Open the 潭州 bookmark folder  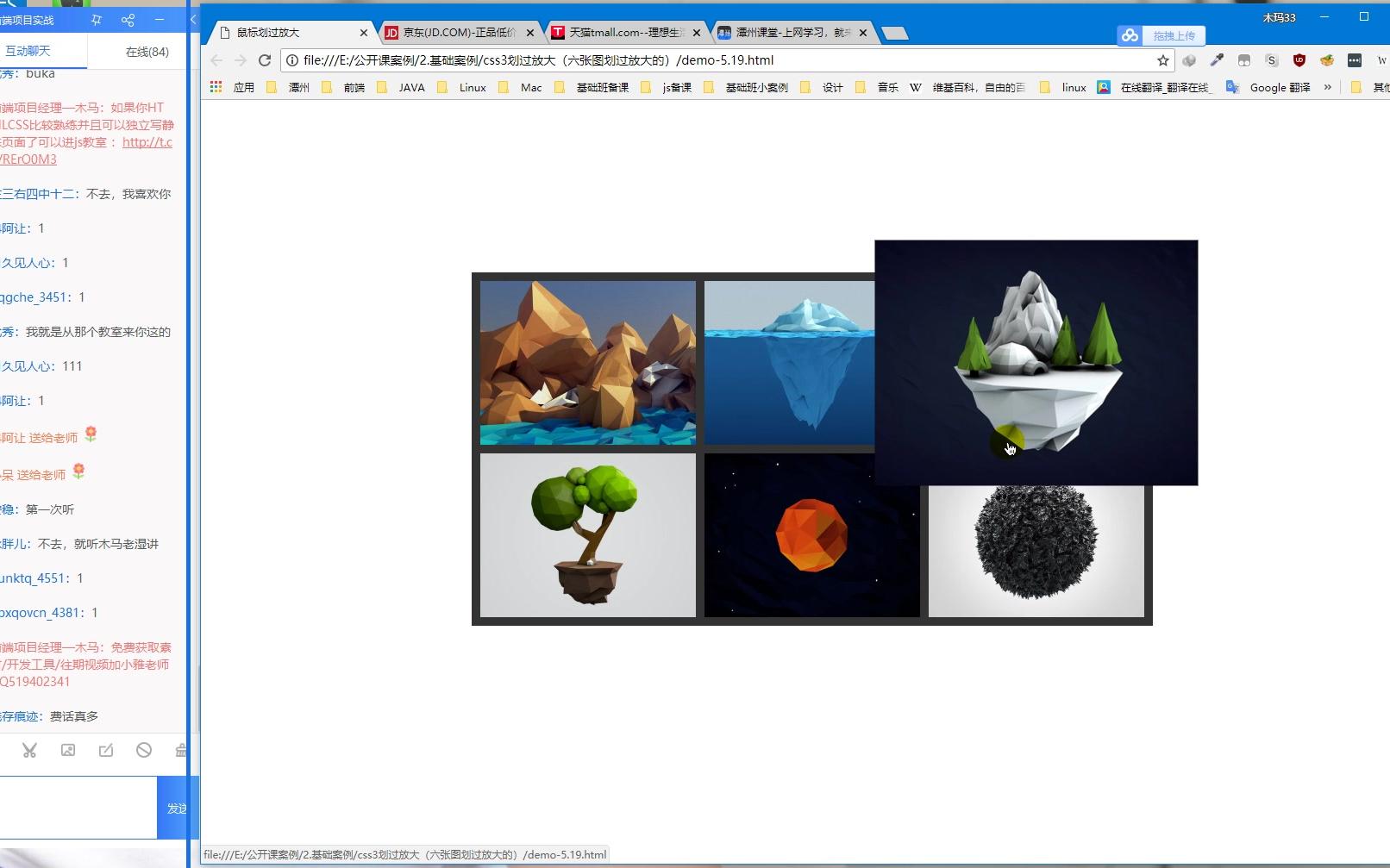(x=288, y=87)
